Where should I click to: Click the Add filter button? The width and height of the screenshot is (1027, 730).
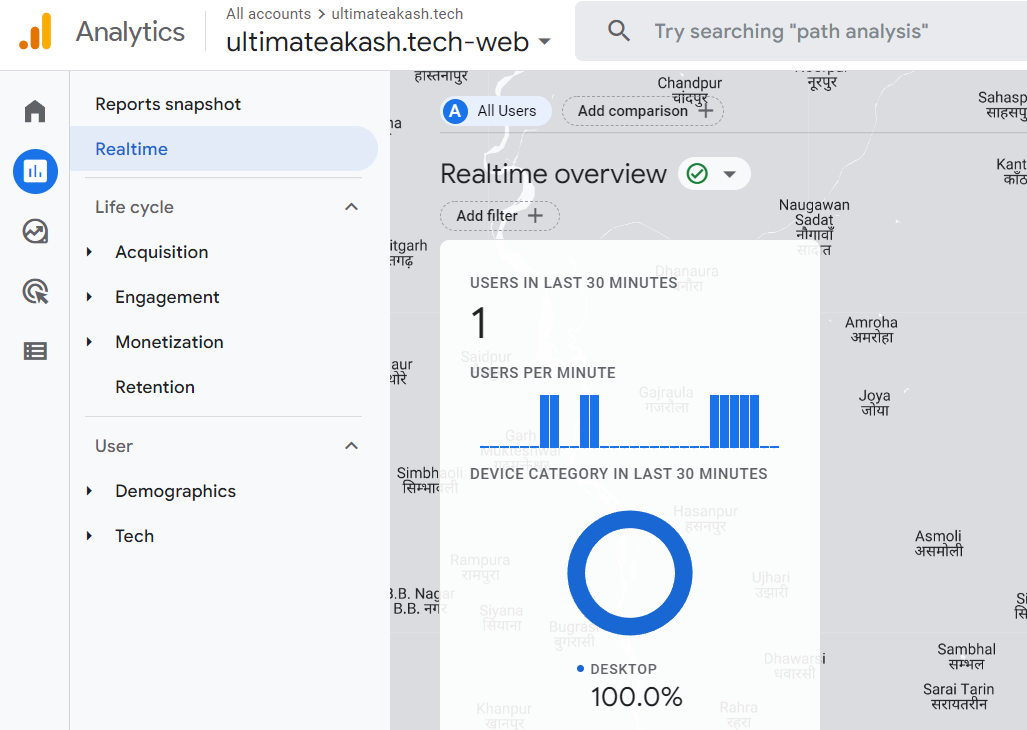point(499,216)
